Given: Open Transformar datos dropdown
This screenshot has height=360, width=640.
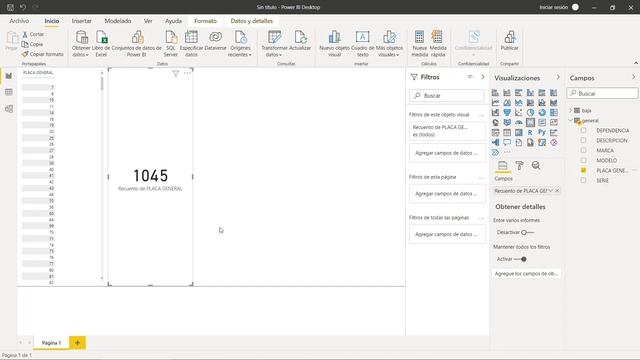Looking at the screenshot, I should pos(274,43).
